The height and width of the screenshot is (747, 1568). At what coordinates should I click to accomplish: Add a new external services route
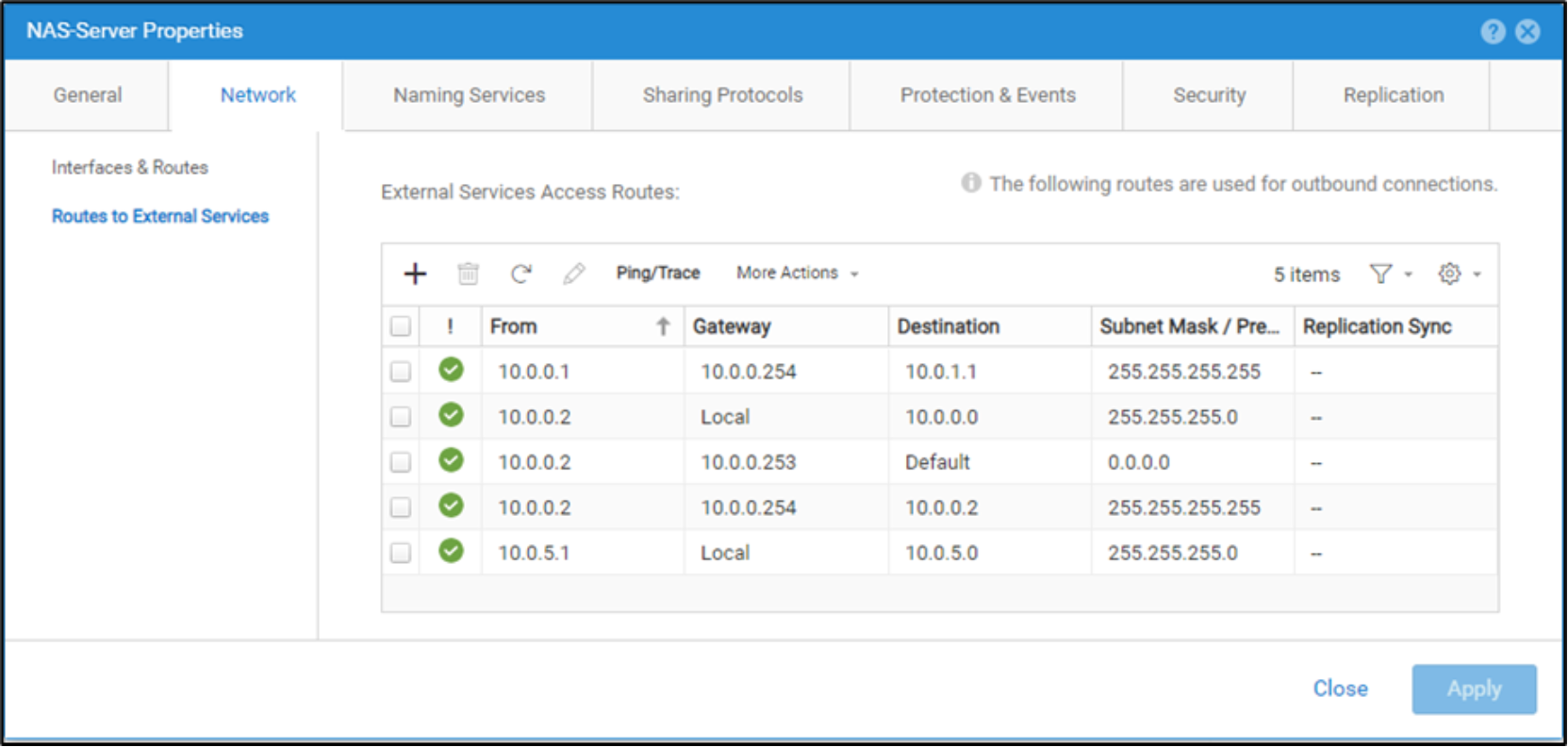pos(415,274)
